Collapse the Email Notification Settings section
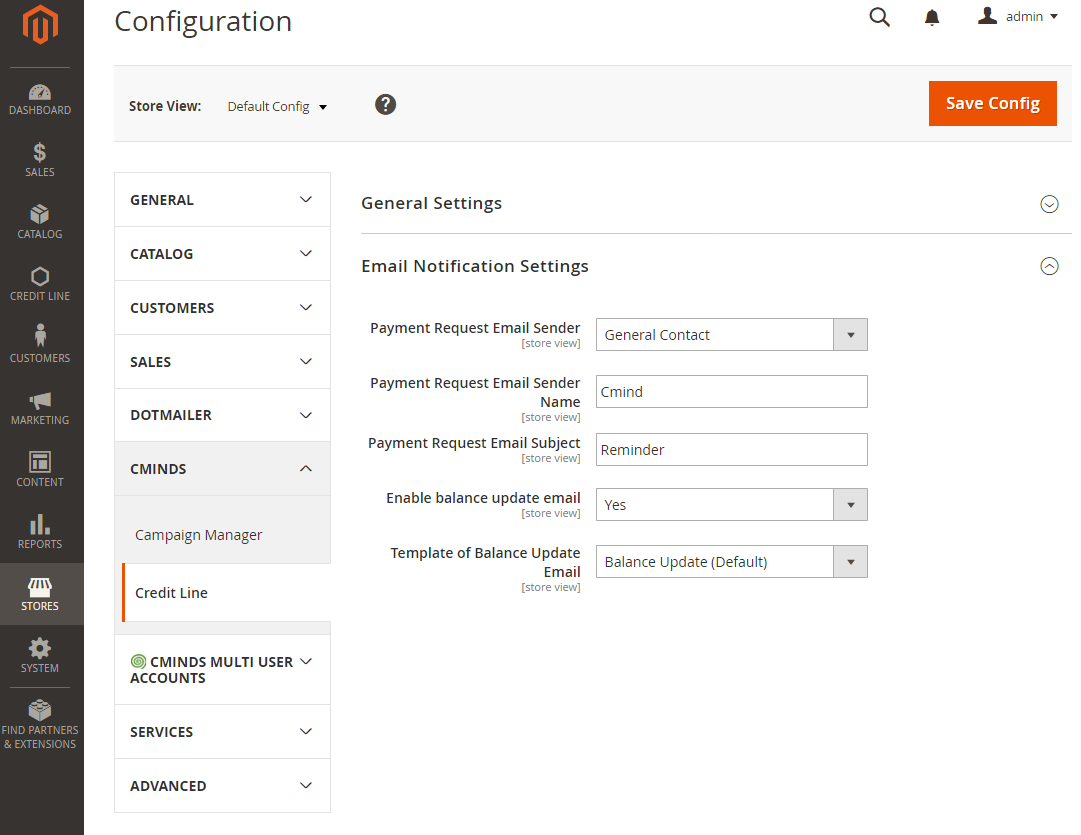The height and width of the screenshot is (835, 1081). pos(1049,266)
